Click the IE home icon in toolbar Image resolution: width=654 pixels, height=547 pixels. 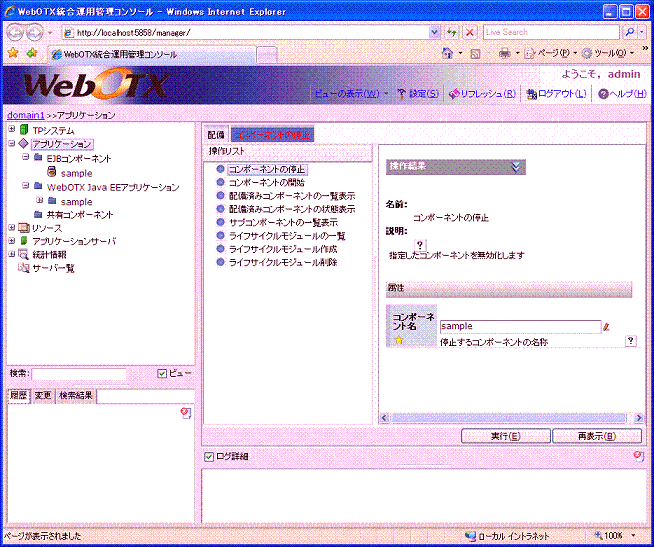click(447, 52)
